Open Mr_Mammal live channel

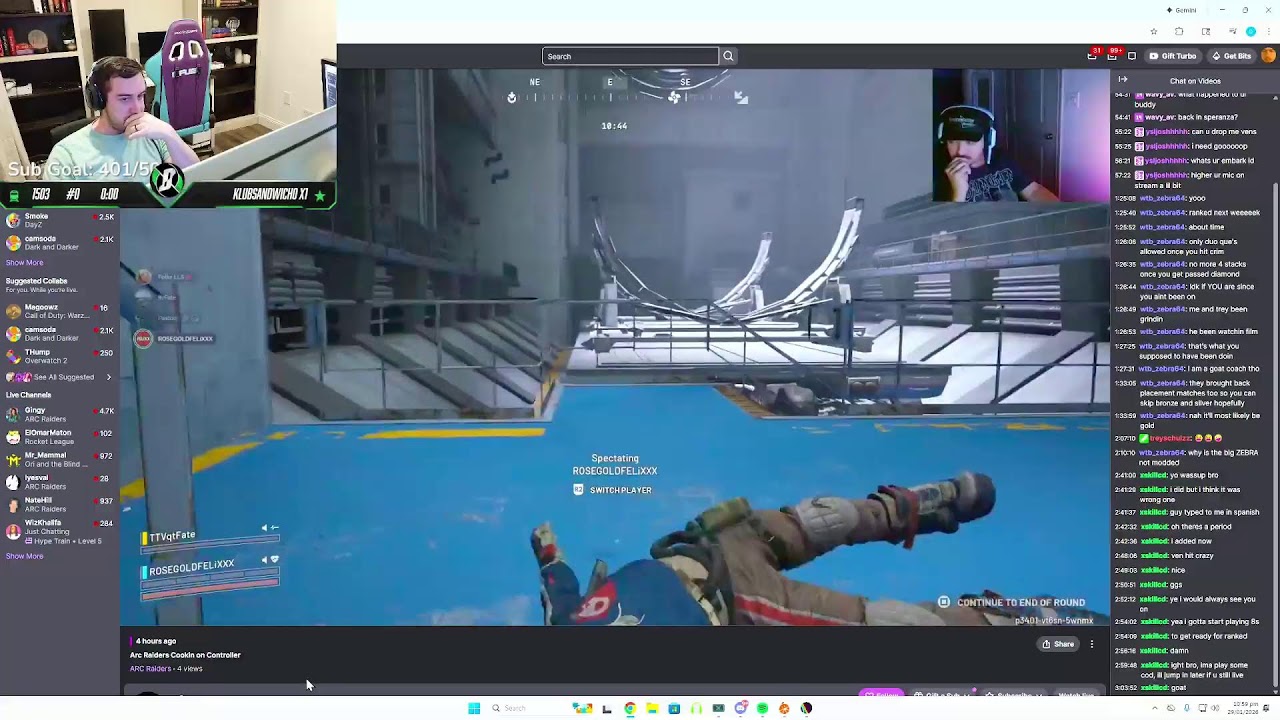59,460
